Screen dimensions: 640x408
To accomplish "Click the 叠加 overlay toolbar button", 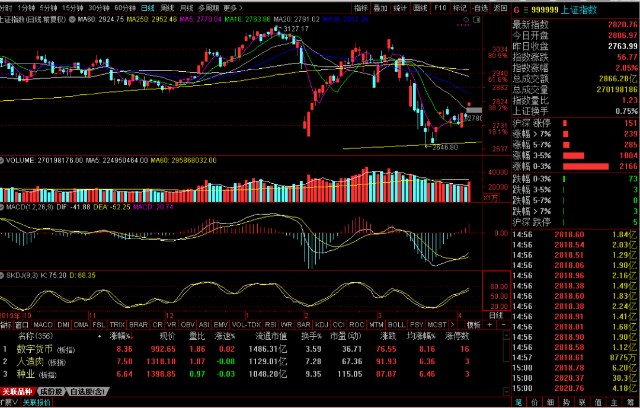I will [386, 6].
